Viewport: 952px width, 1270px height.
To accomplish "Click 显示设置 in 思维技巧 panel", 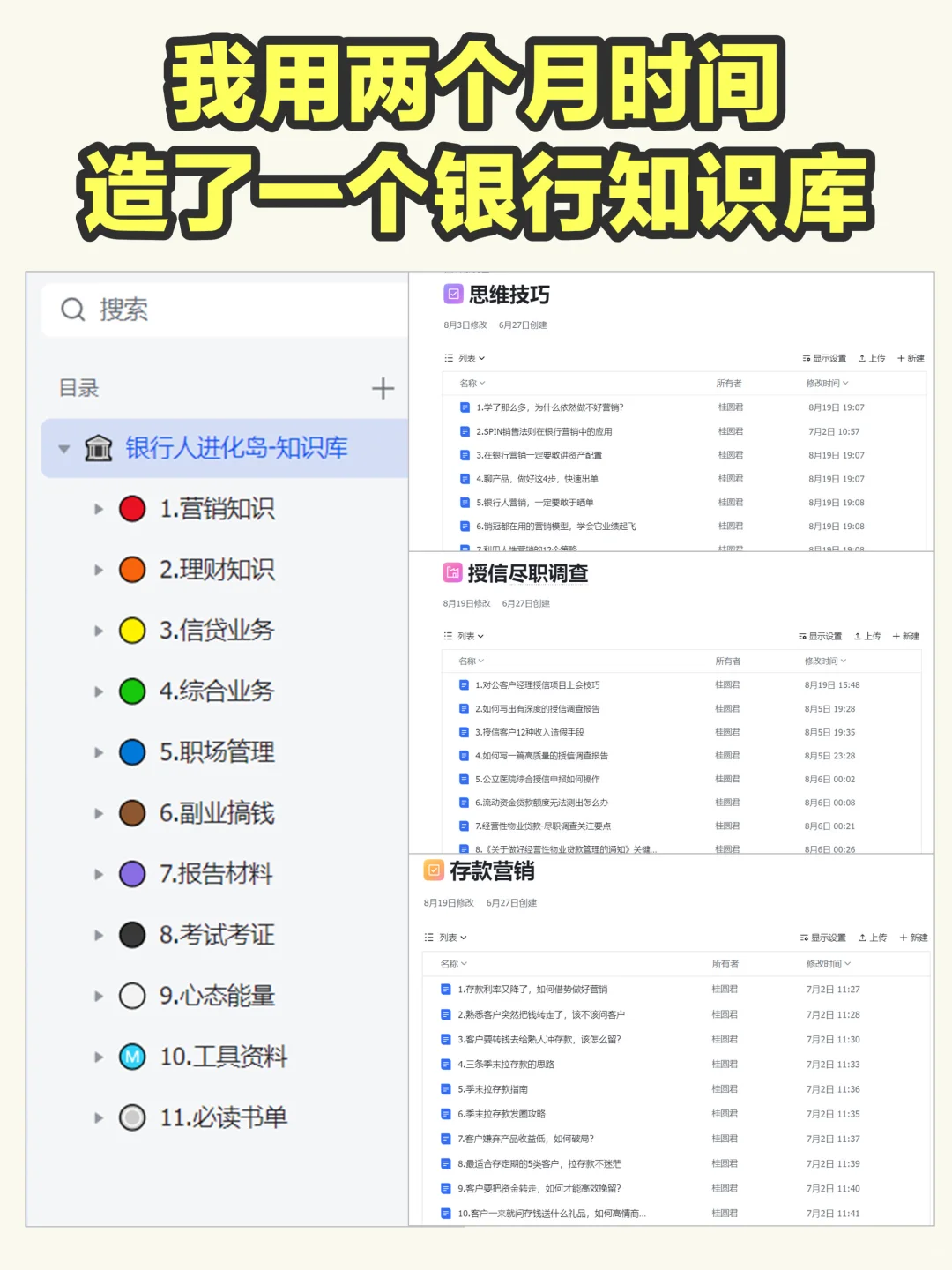I will point(824,358).
